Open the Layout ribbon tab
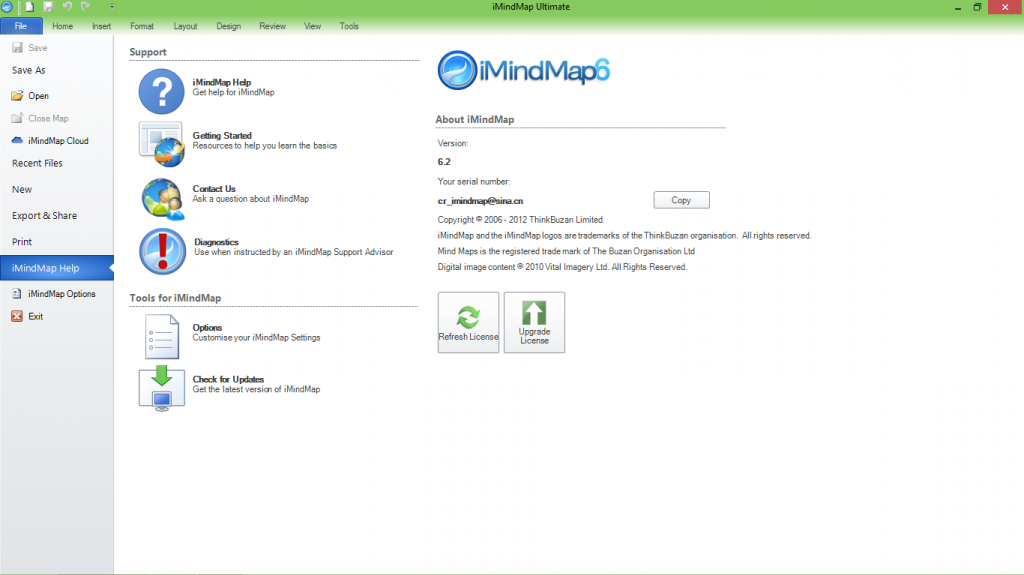 pyautogui.click(x=185, y=26)
